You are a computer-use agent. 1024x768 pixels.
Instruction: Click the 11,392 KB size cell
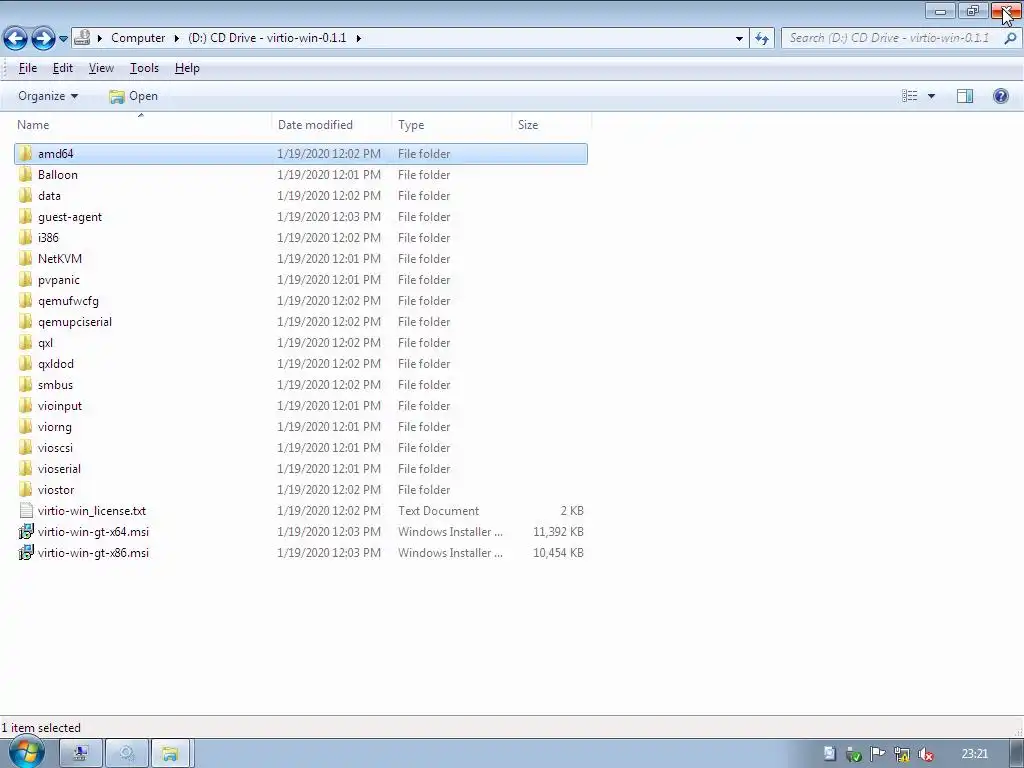tap(558, 532)
